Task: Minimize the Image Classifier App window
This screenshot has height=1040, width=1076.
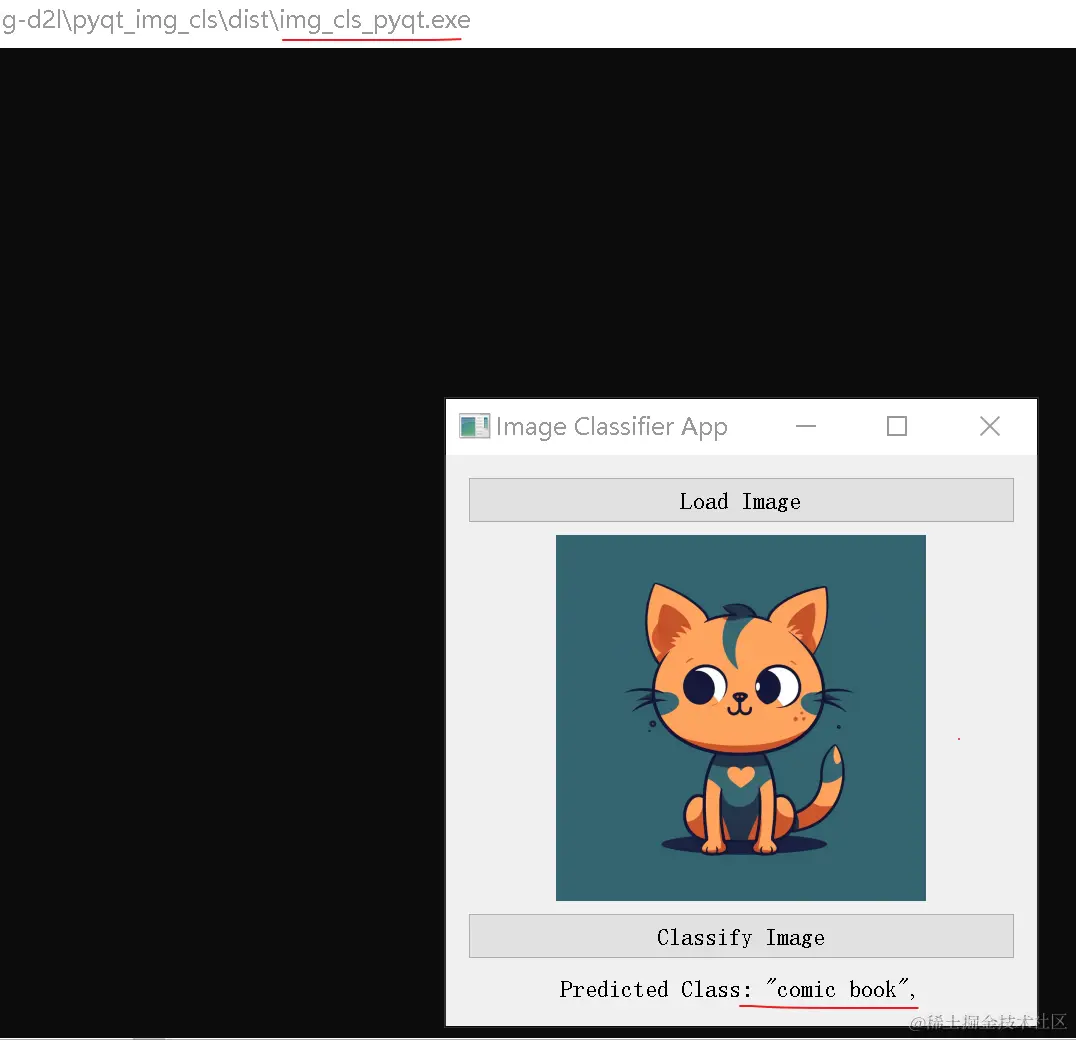Action: 806,426
